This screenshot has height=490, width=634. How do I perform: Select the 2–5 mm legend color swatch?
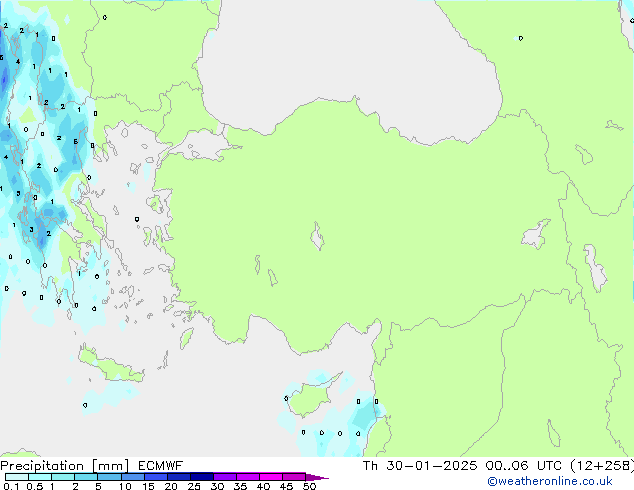point(86,477)
